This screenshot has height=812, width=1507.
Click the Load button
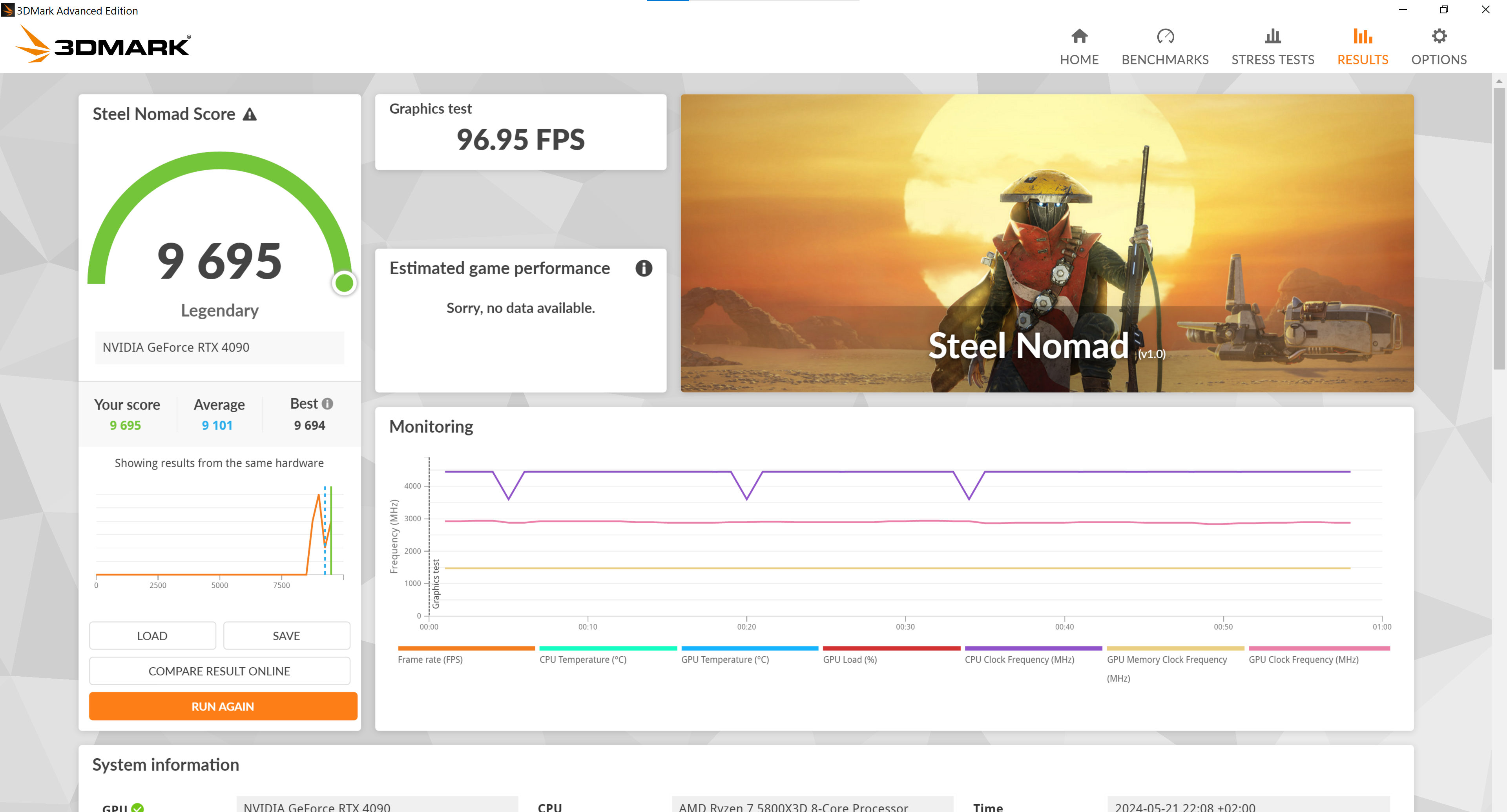pos(152,635)
